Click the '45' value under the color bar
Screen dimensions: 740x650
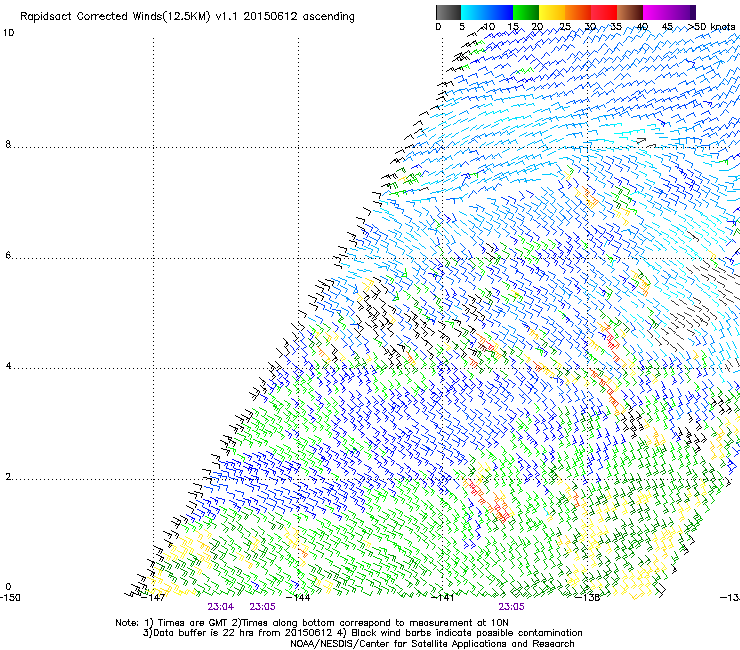667,27
